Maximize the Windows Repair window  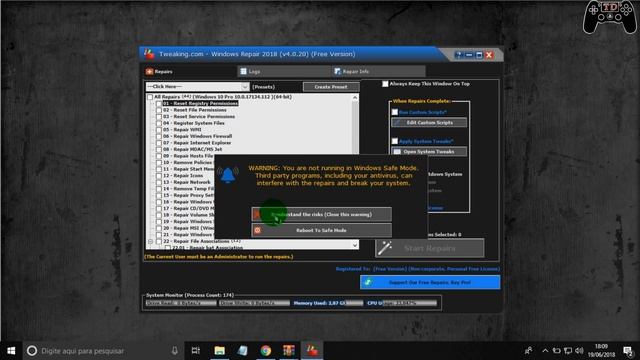pyautogui.click(x=479, y=55)
